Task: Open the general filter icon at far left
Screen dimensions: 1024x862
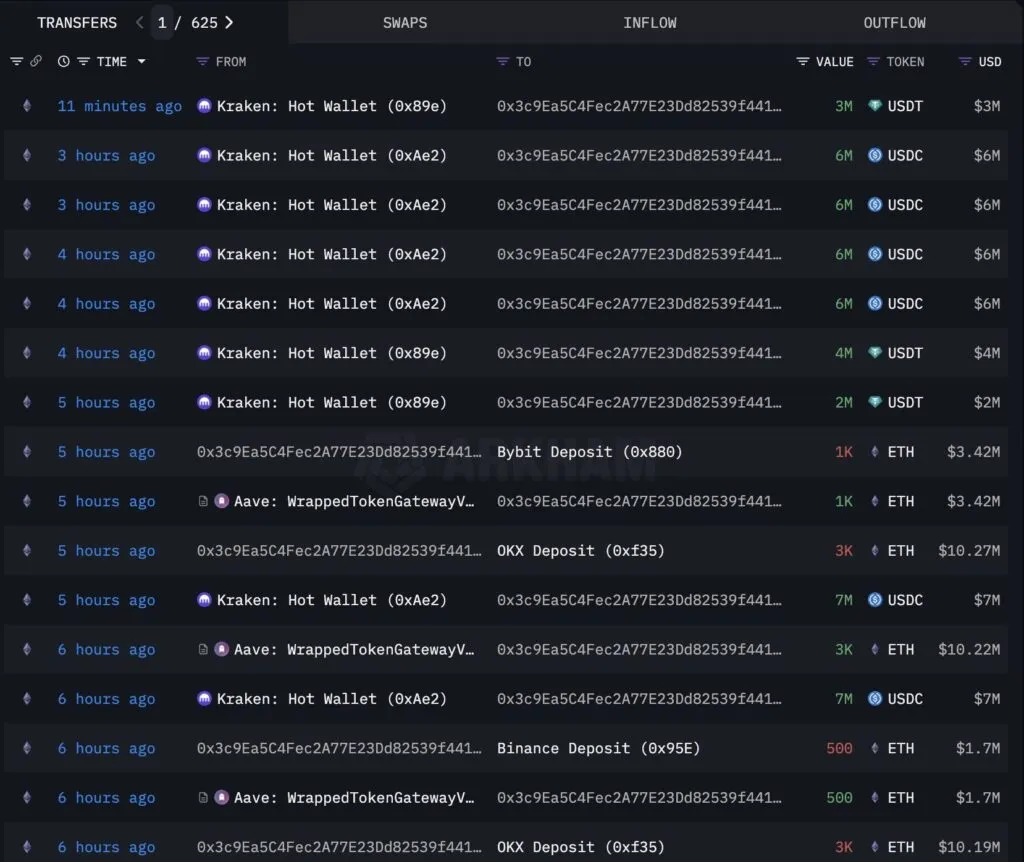Action: point(17,61)
